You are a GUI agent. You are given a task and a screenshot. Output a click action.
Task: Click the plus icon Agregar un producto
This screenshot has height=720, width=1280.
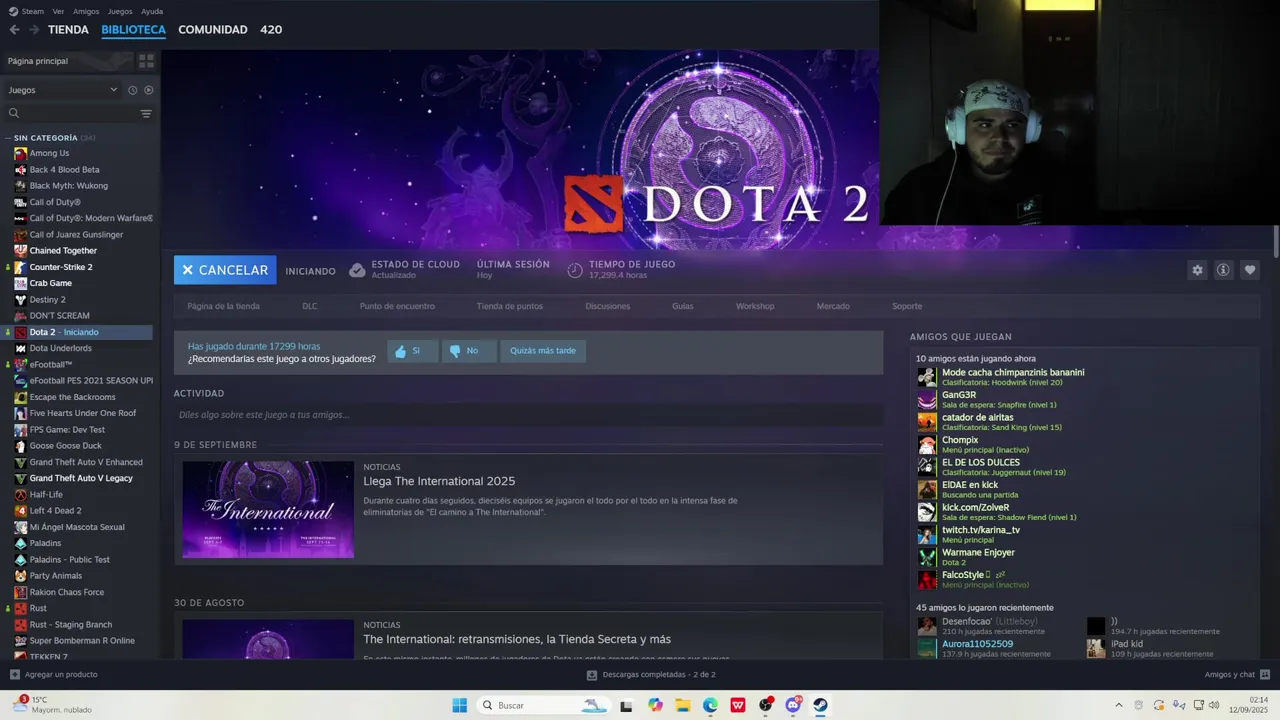pos(14,675)
